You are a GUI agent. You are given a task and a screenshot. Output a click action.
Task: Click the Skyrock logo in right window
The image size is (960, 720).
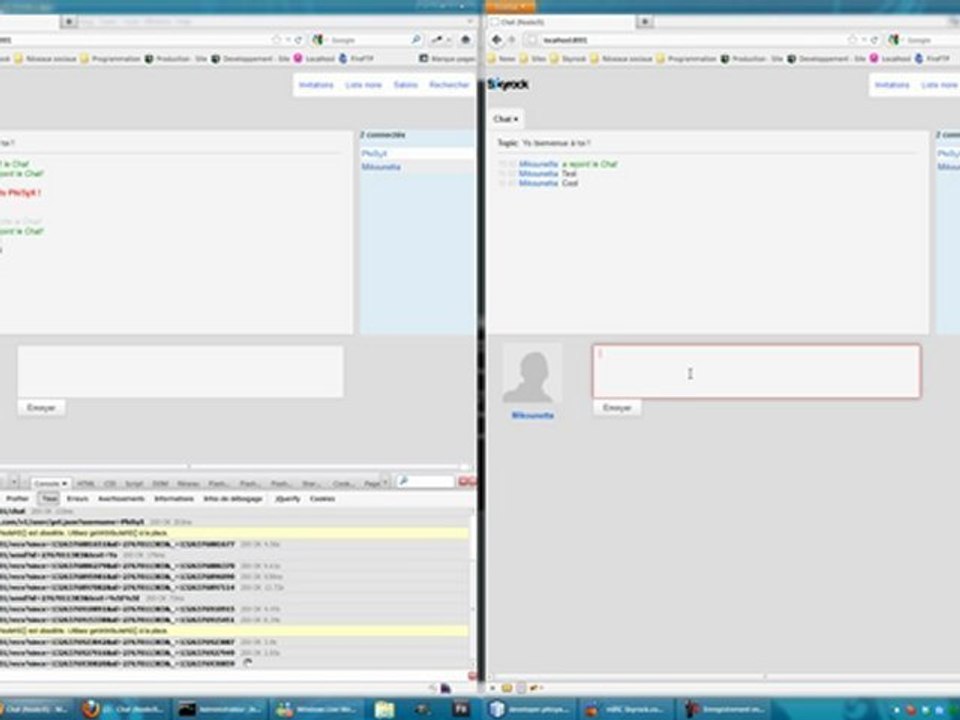click(508, 84)
